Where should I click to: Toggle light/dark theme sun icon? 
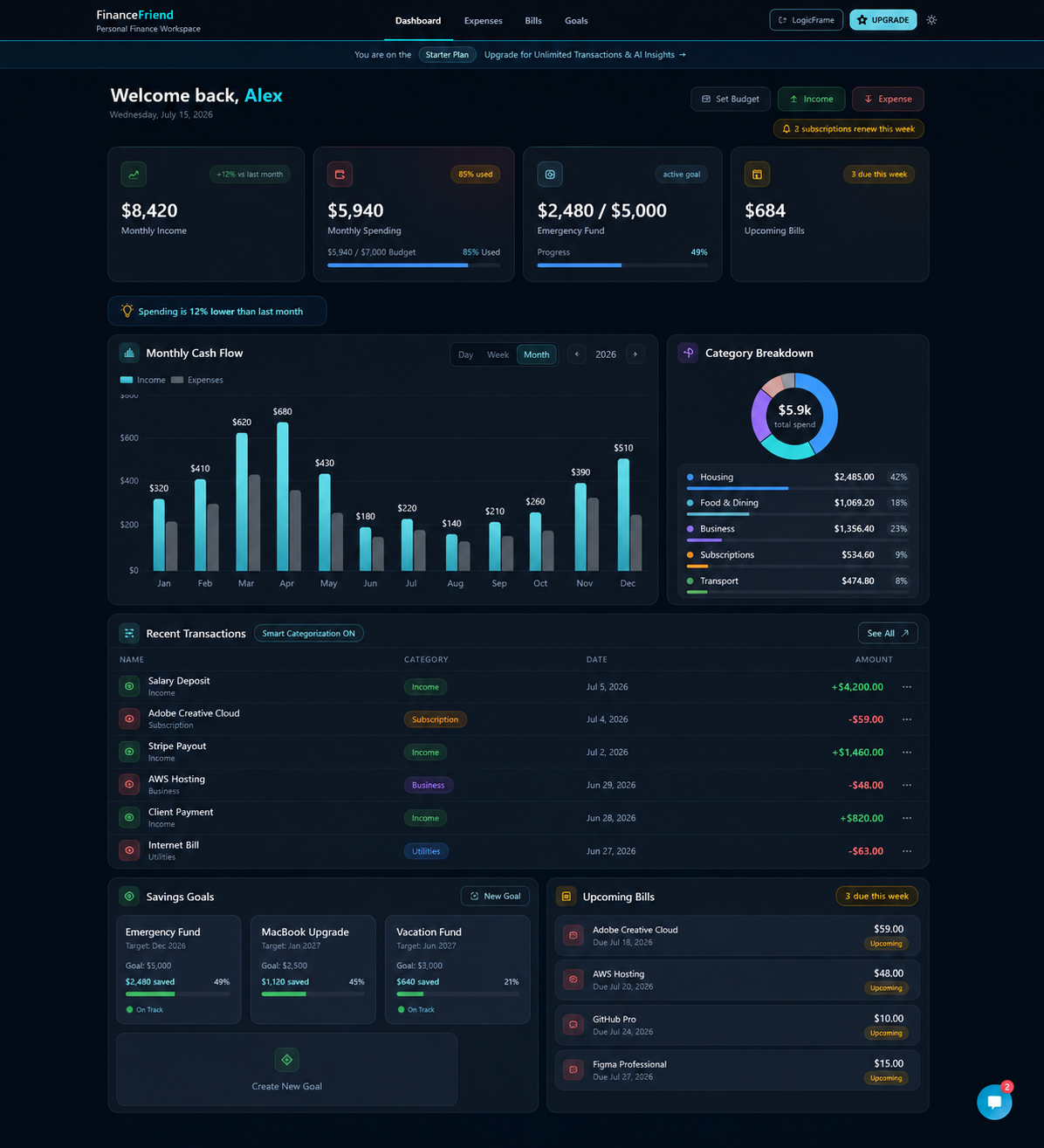pyautogui.click(x=931, y=20)
